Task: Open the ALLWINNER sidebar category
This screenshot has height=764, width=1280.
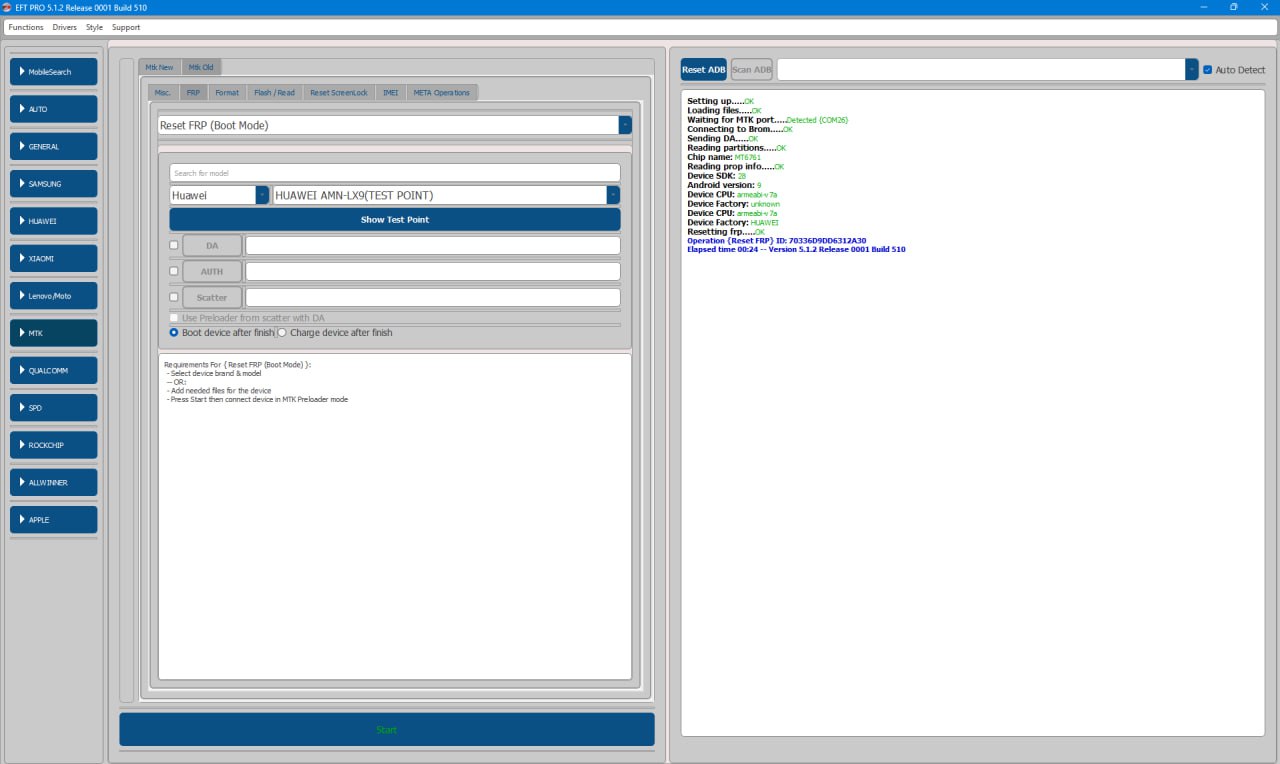Action: 54,482
